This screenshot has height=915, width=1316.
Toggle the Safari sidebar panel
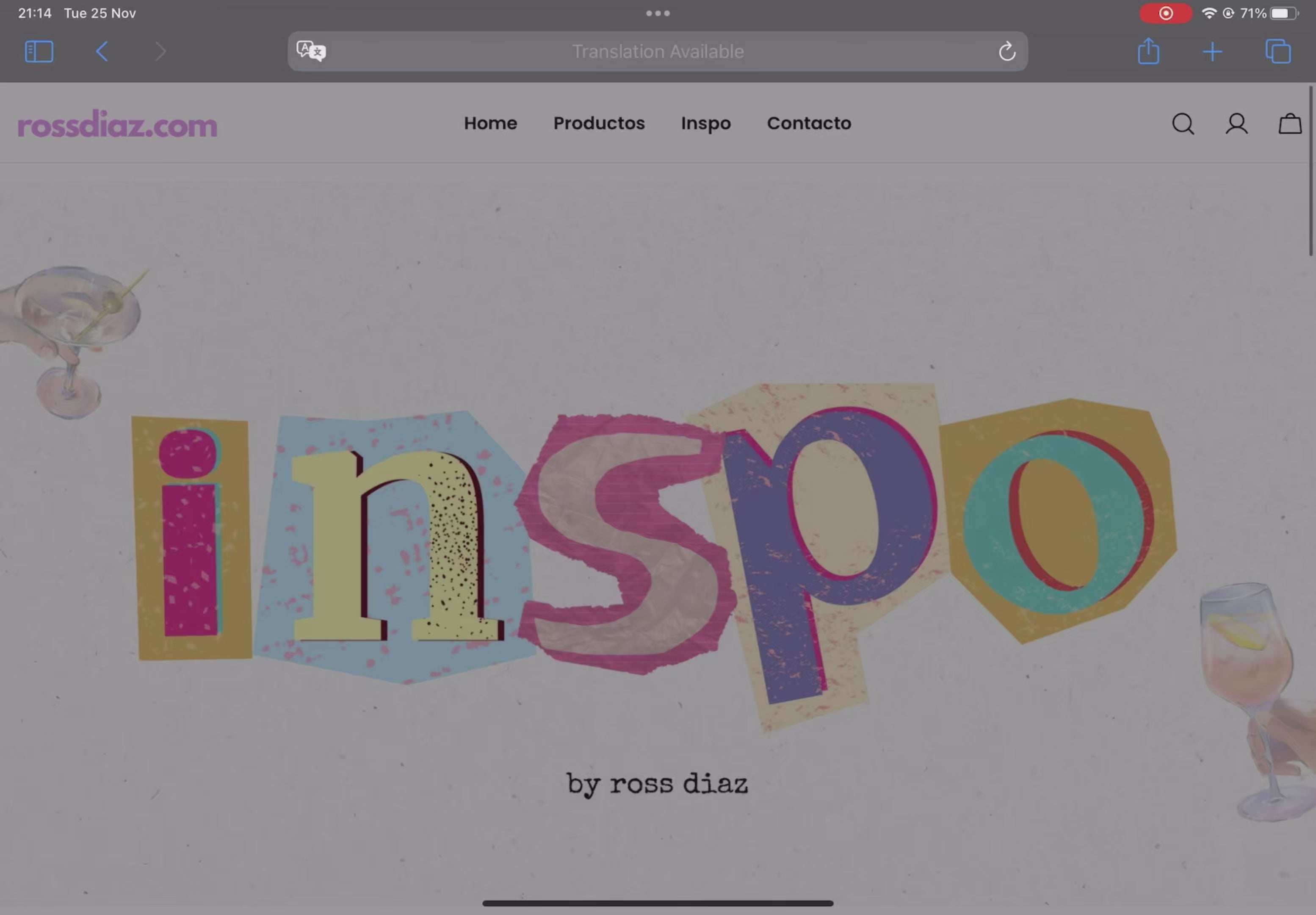pos(39,52)
